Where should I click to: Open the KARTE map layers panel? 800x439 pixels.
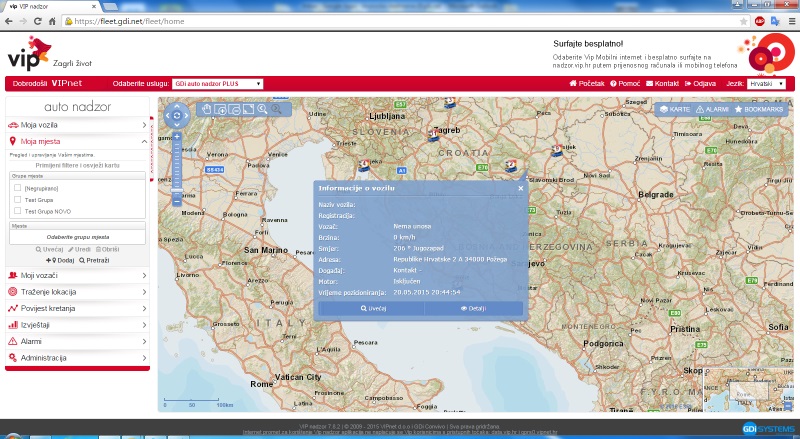(x=675, y=108)
